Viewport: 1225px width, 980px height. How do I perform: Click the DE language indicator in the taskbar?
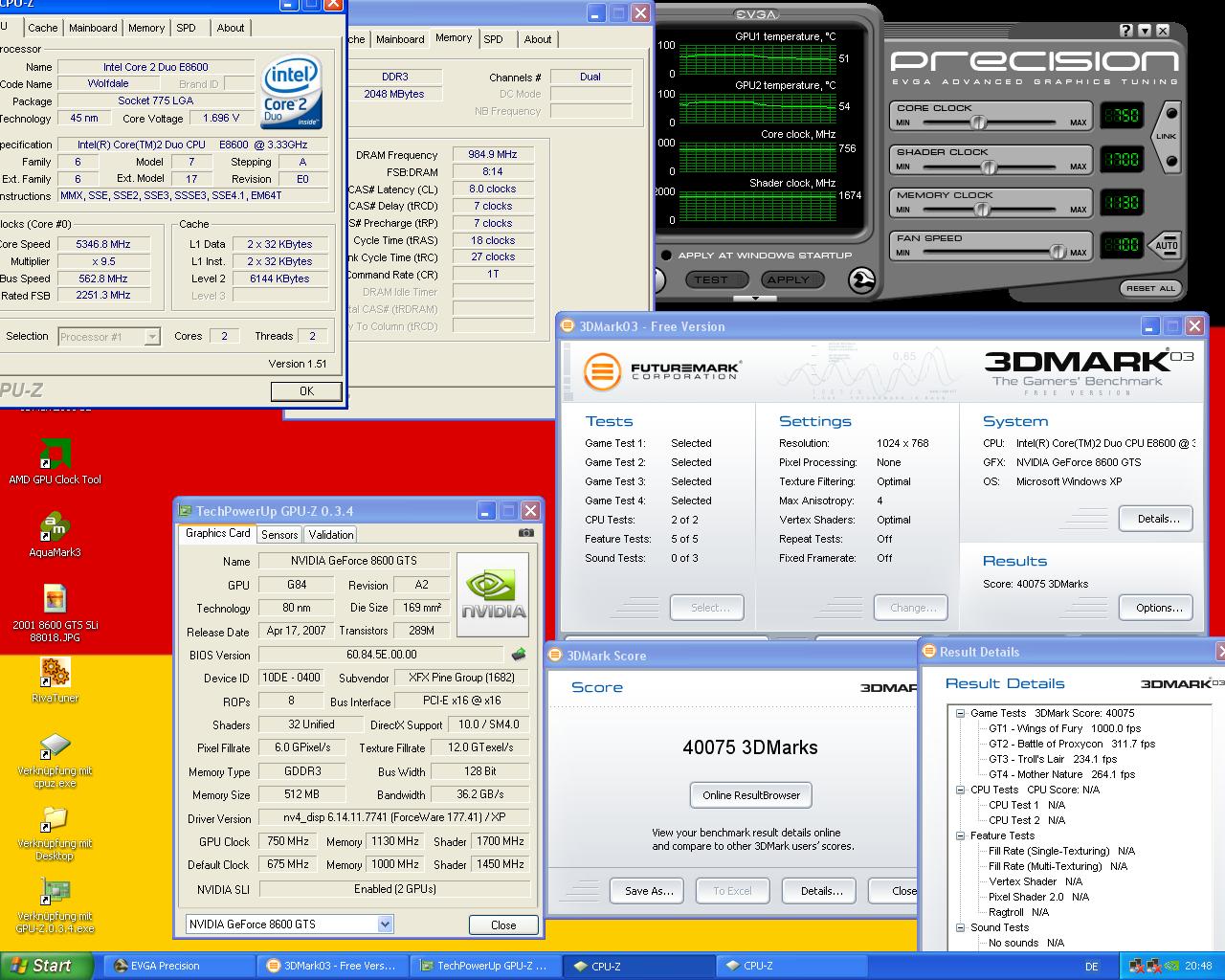[x=1093, y=967]
